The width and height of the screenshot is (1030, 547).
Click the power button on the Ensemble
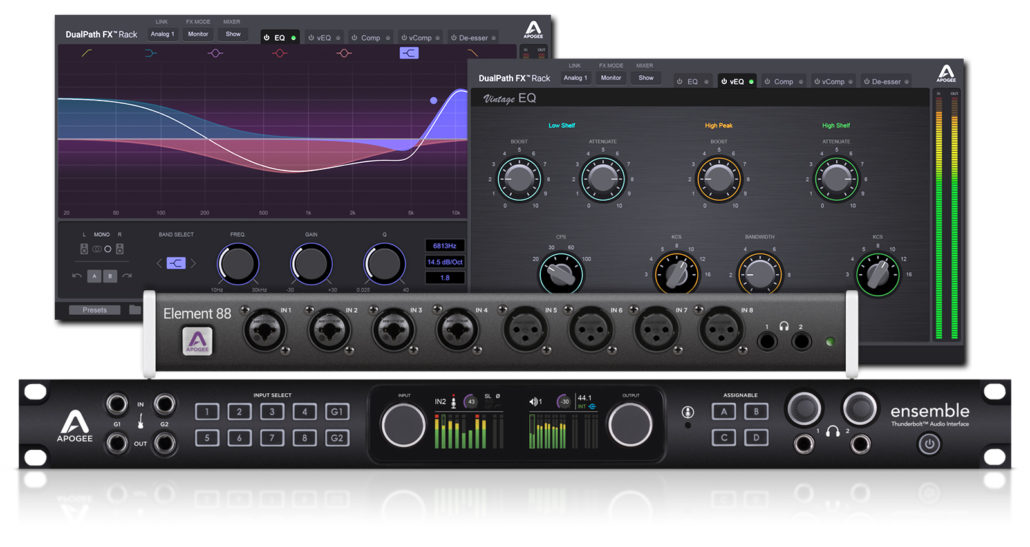point(929,444)
